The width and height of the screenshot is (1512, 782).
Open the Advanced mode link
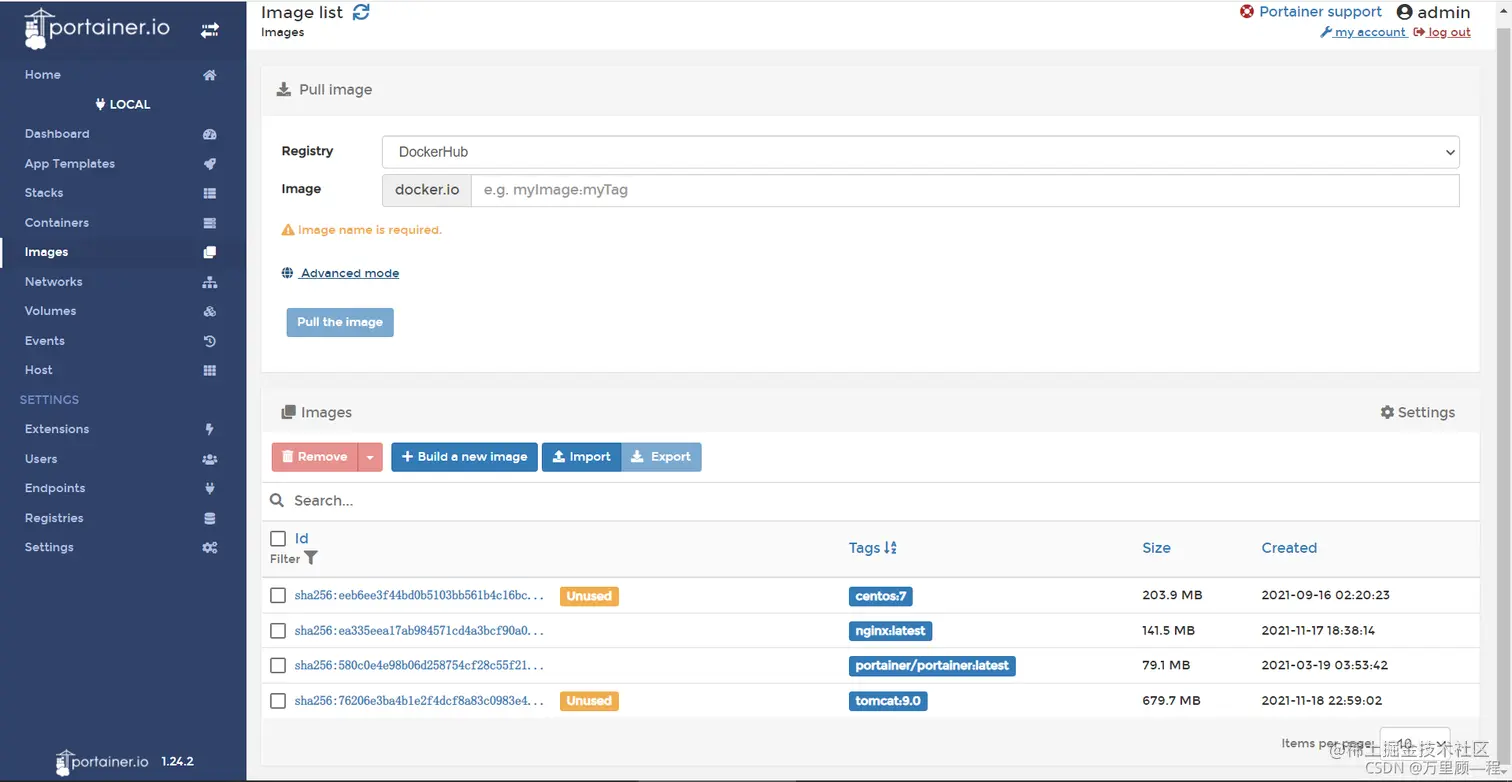point(349,273)
